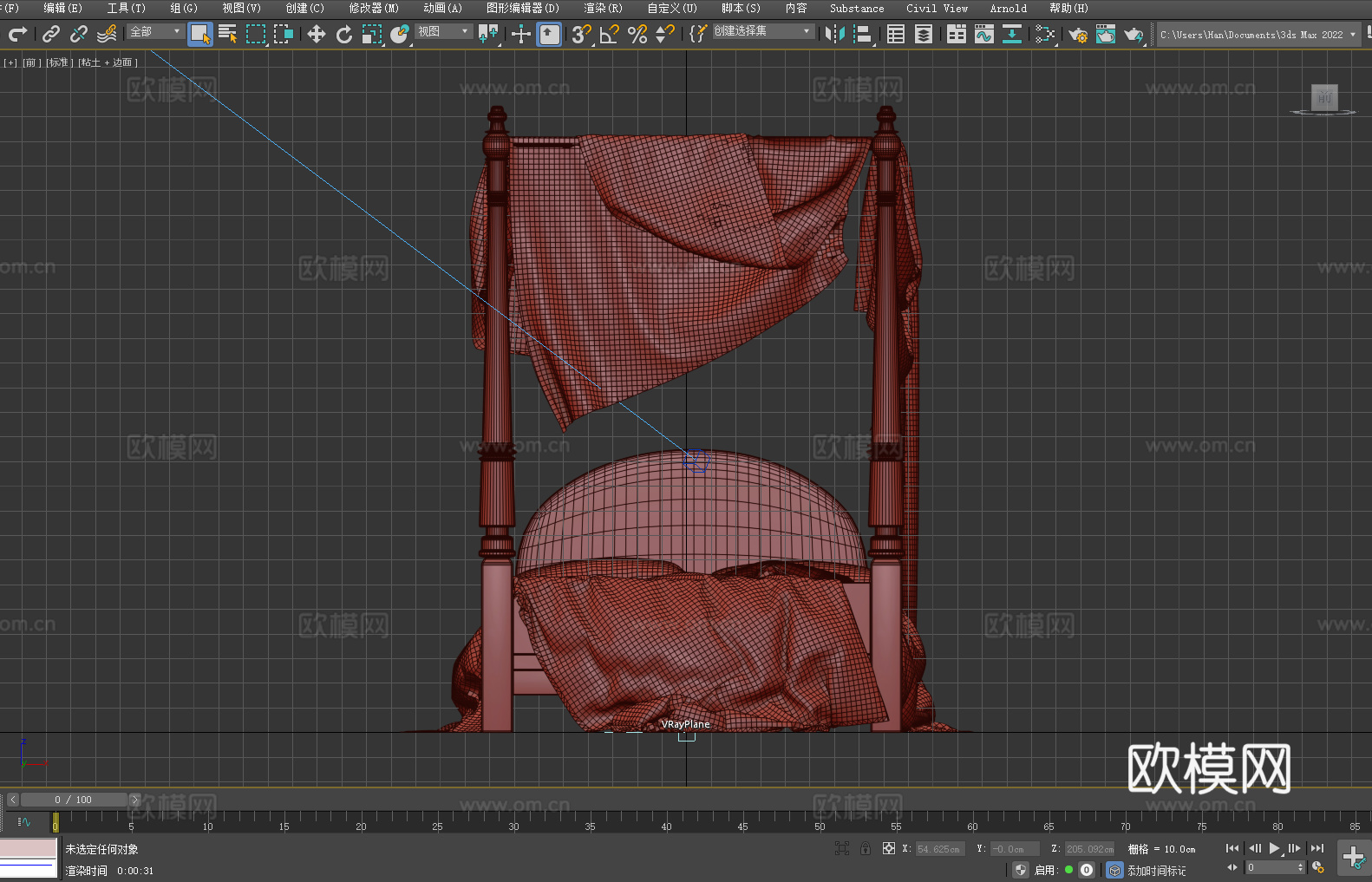Open the 修改器(M) menu
The height and width of the screenshot is (882, 1372).
(374, 8)
